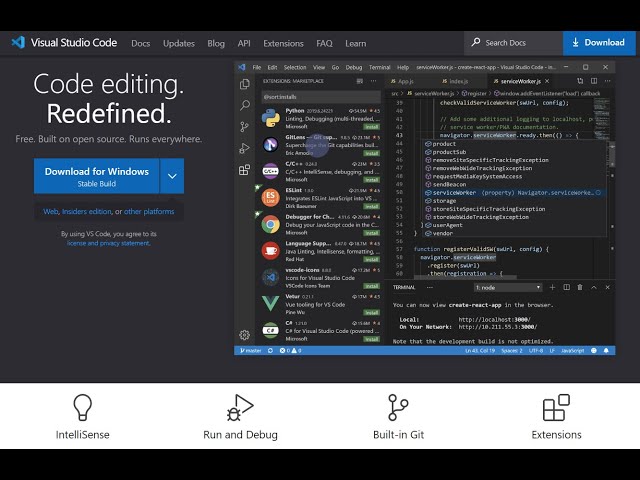Viewport: 640px width, 480px height.
Task: Open the Terminal menu in the editor
Action: pos(380,67)
